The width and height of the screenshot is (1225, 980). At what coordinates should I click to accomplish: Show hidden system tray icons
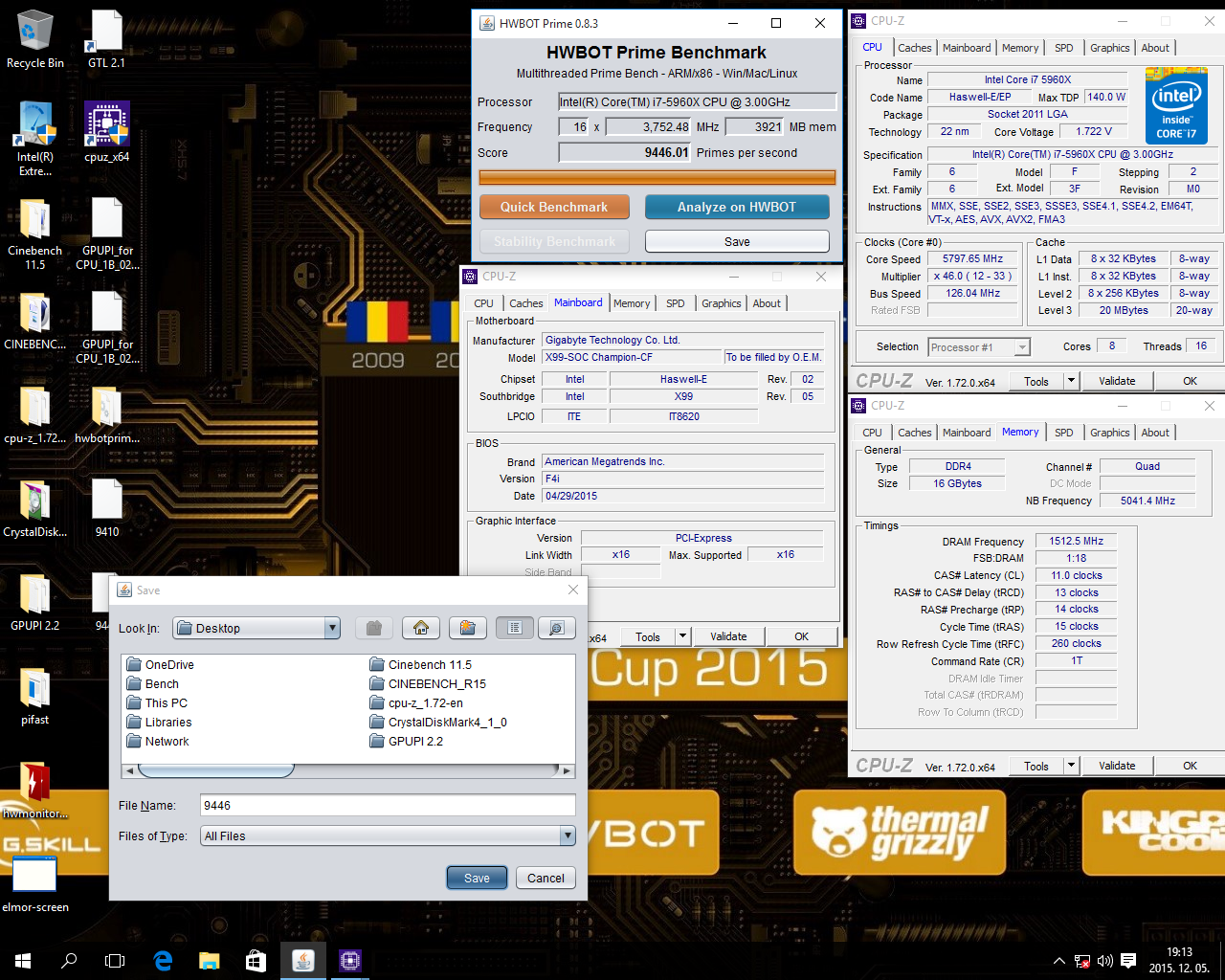1058,961
